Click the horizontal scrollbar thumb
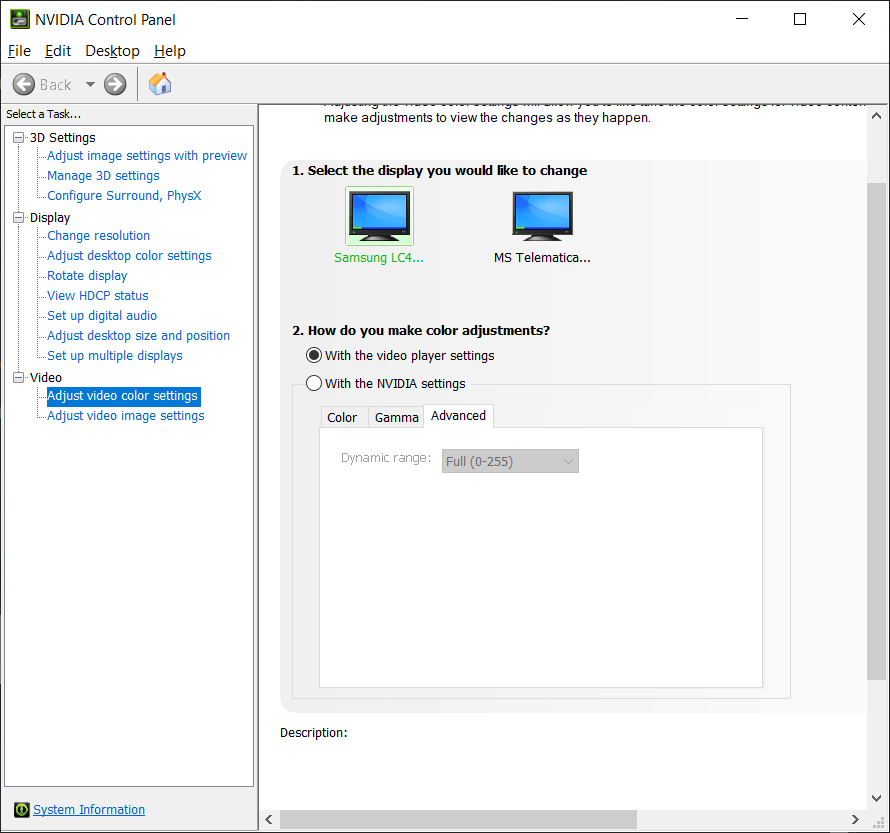 pyautogui.click(x=459, y=819)
